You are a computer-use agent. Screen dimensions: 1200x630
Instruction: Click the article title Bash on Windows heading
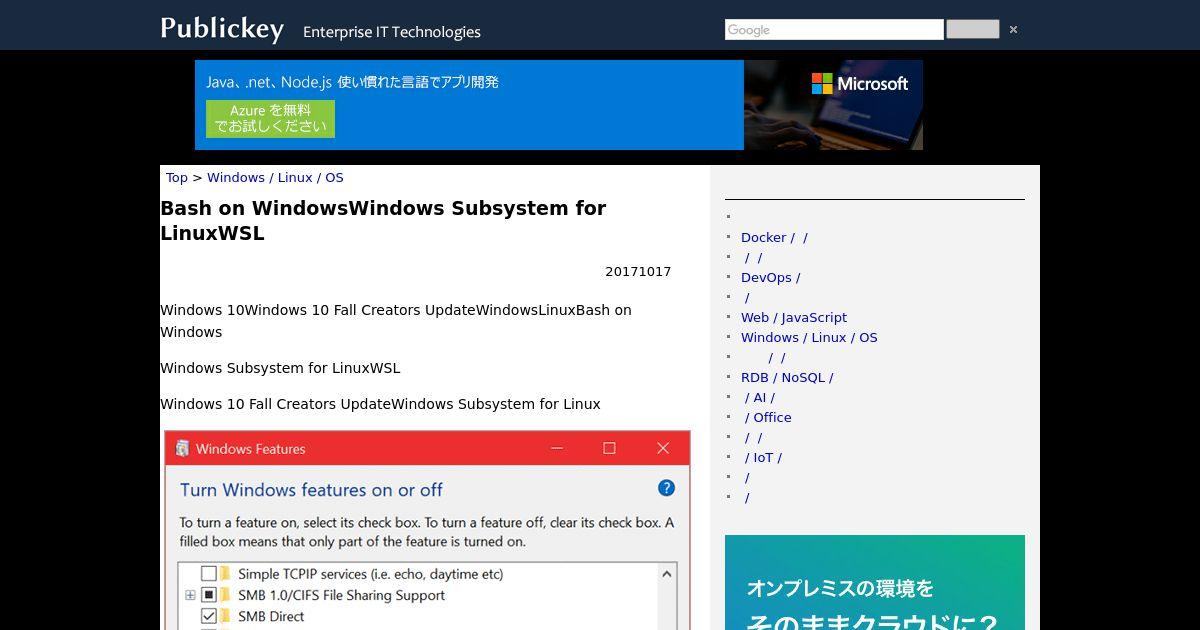tap(383, 221)
